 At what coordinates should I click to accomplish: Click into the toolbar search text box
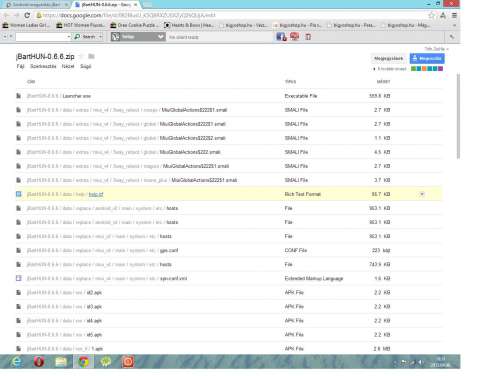pos(41,37)
